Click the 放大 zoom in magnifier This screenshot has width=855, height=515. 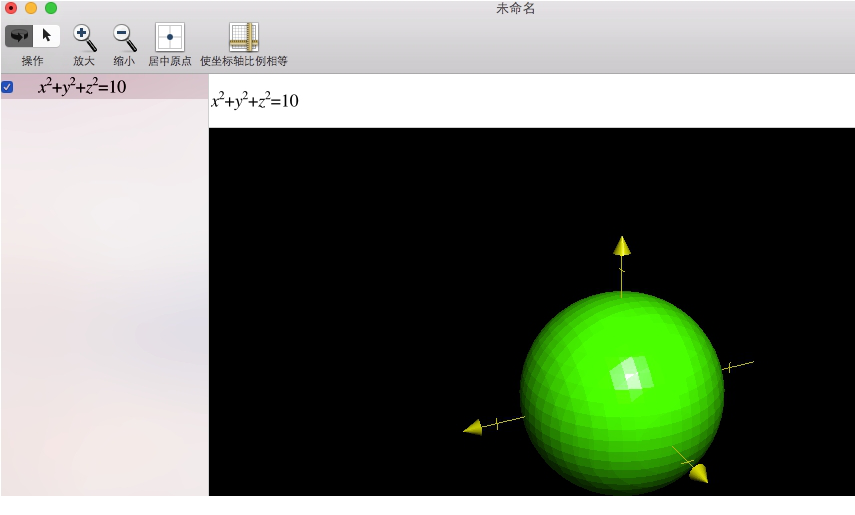click(84, 38)
